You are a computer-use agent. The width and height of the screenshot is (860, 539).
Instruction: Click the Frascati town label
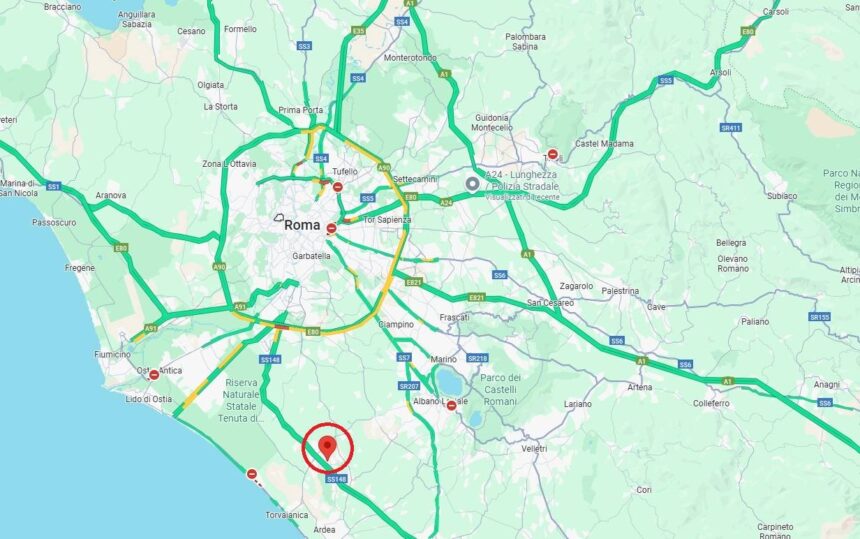[455, 317]
